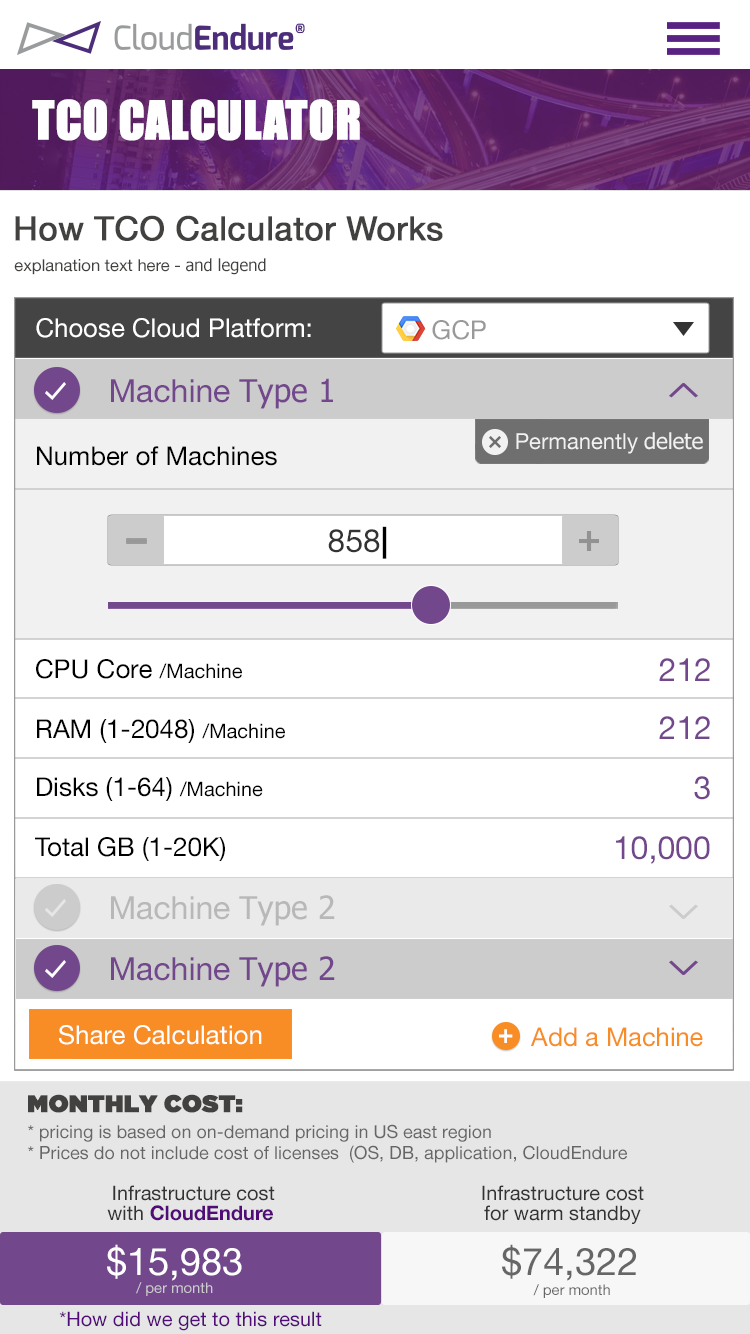Increase machines with the plus button
This screenshot has height=1334, width=750.
click(589, 541)
